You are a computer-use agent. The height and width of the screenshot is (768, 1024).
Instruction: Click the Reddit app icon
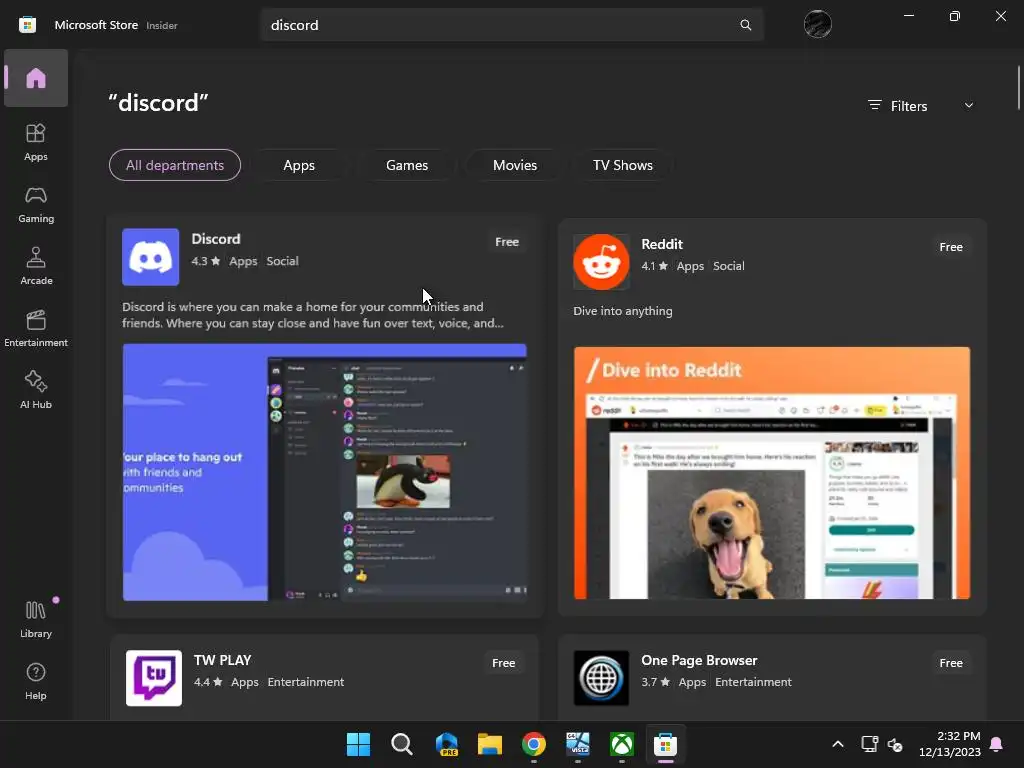[x=601, y=262]
